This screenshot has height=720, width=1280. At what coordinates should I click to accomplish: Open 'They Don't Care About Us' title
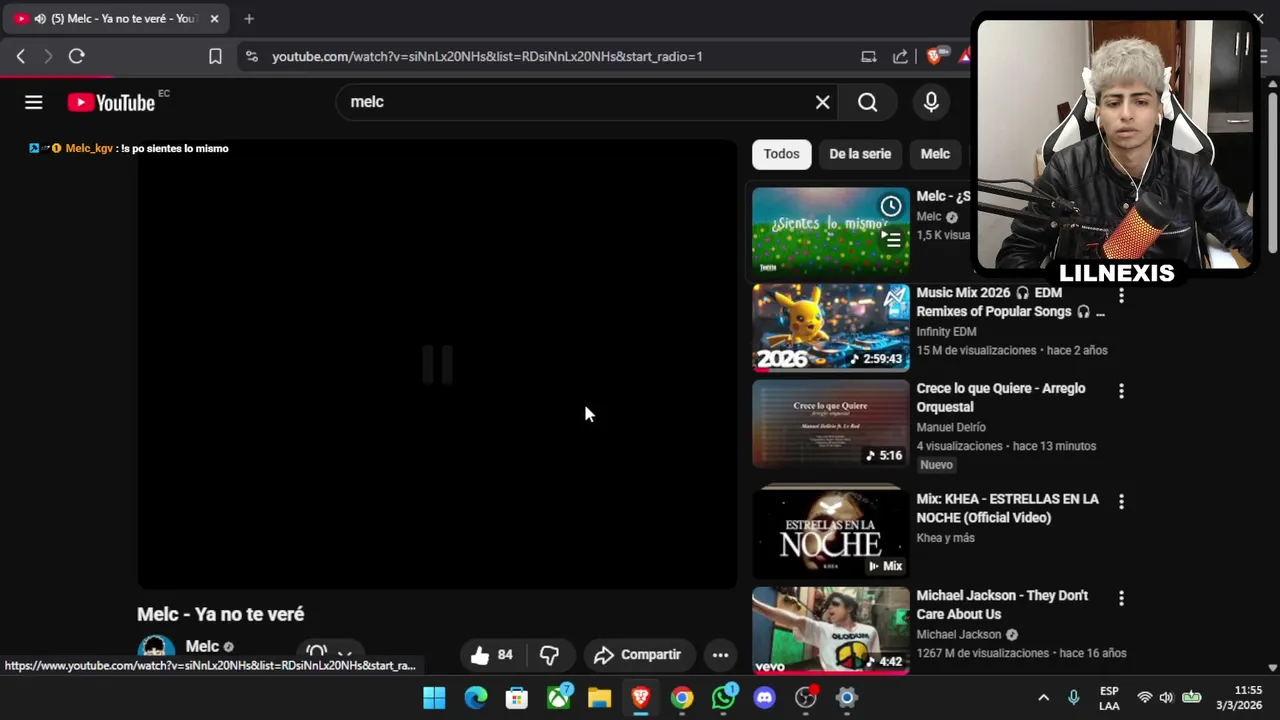pos(1002,605)
